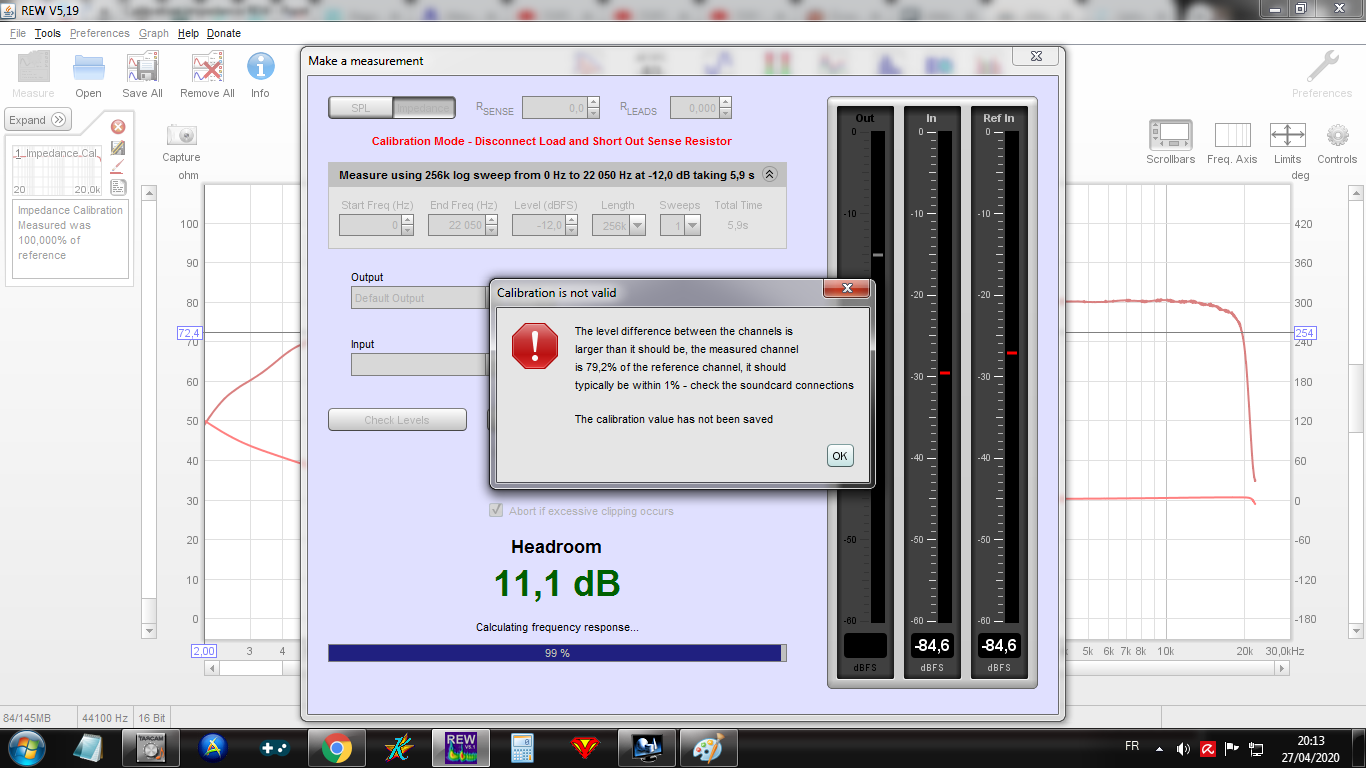Open the Preferences menu
The image size is (1366, 768).
pyautogui.click(x=100, y=33)
